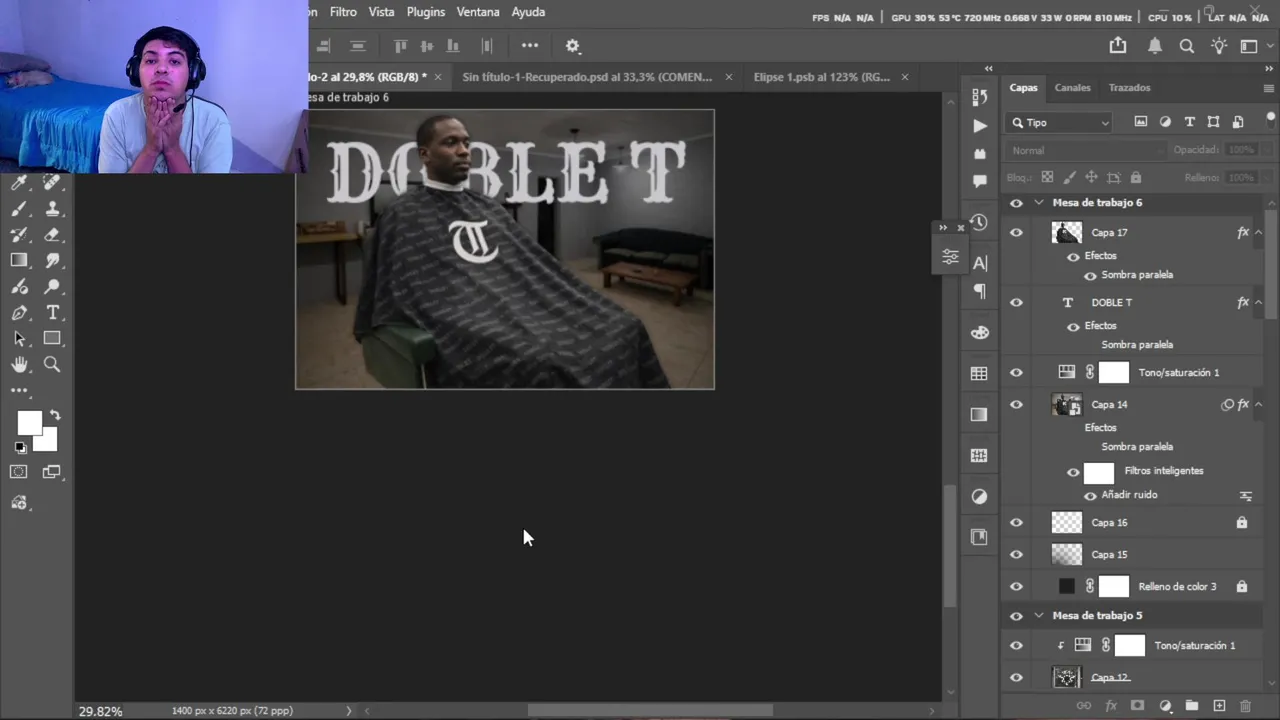Hide the Capa 17 layer
The image size is (1280, 720).
click(1016, 233)
